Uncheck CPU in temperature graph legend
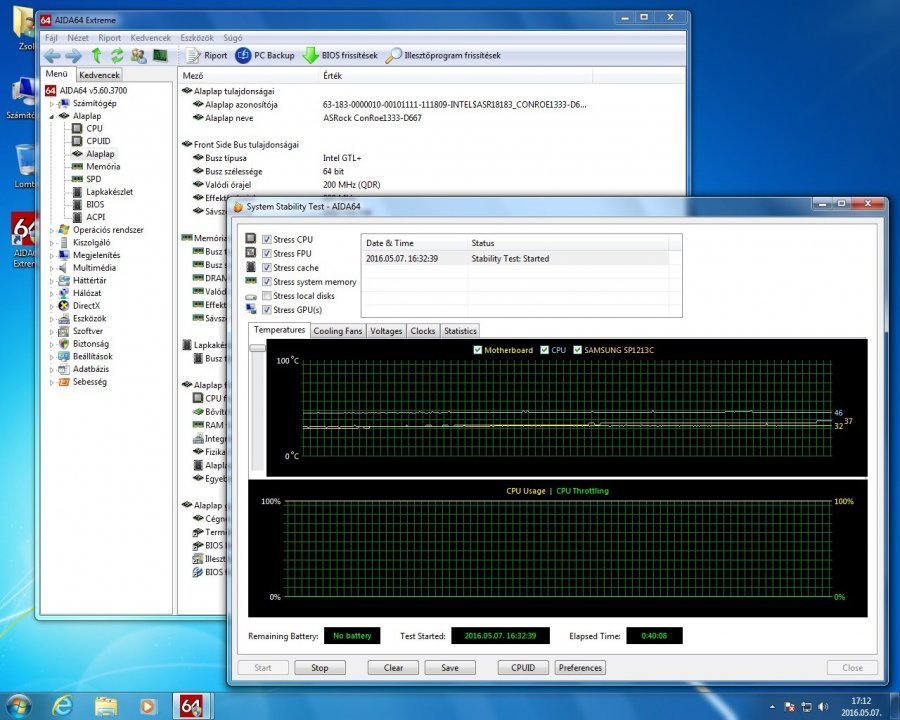The width and height of the screenshot is (900, 720). point(545,350)
